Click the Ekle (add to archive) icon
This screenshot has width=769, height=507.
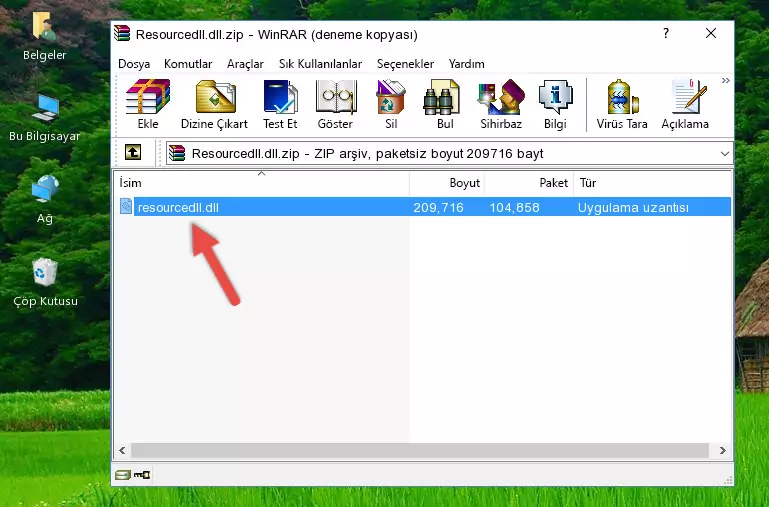pos(148,104)
